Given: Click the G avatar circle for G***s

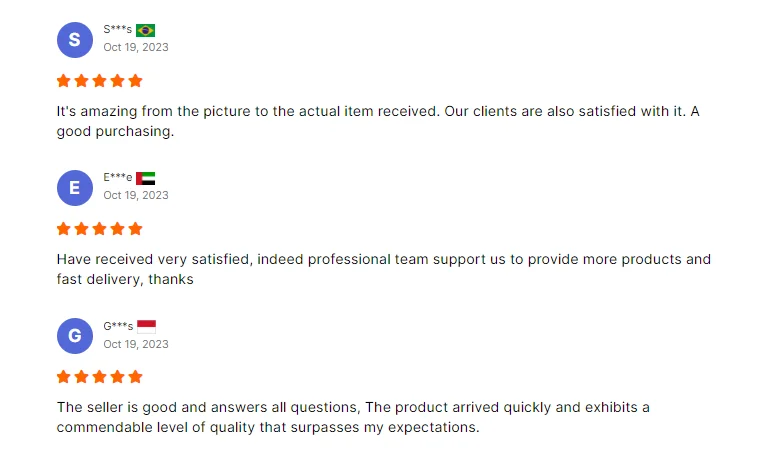Looking at the screenshot, I should tap(74, 336).
